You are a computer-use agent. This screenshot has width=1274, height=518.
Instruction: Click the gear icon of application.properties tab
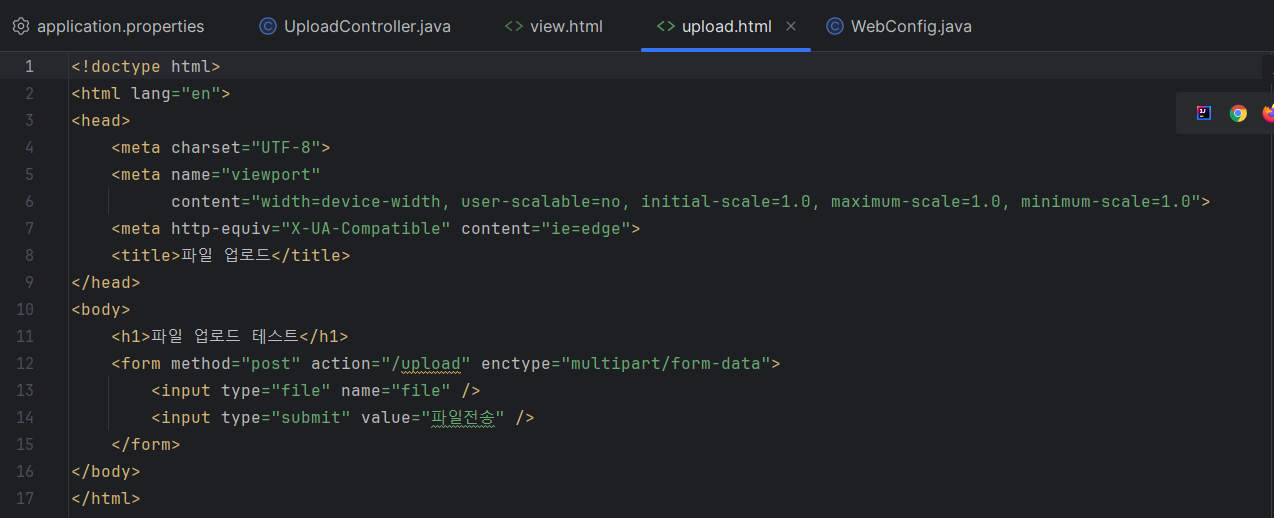21,26
